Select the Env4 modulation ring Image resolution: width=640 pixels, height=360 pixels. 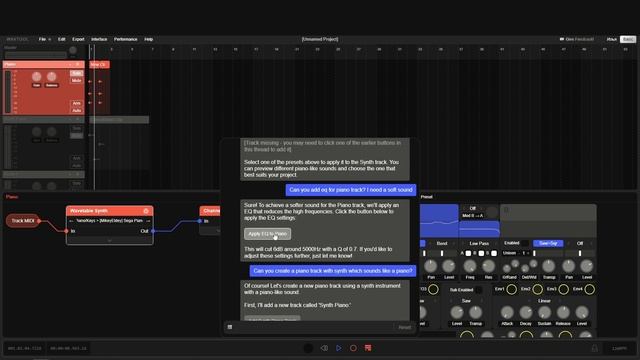589,289
